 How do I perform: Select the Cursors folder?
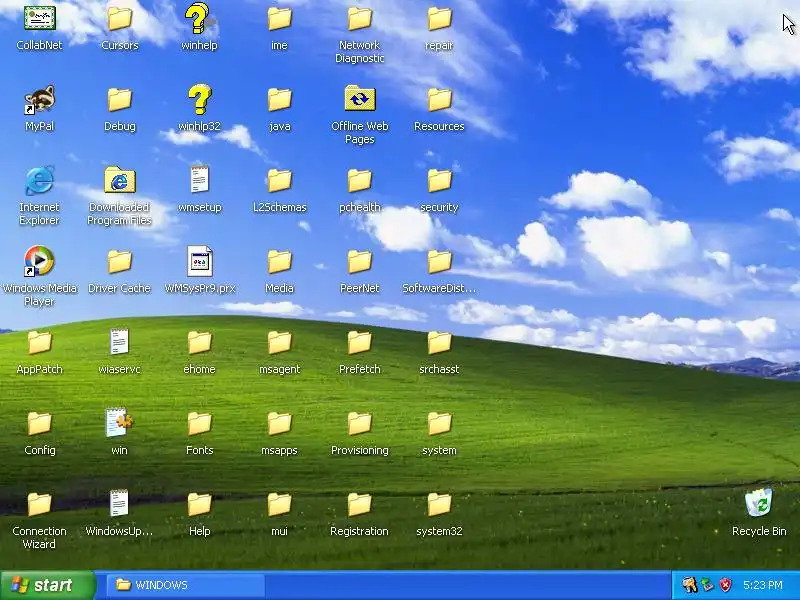(x=119, y=19)
